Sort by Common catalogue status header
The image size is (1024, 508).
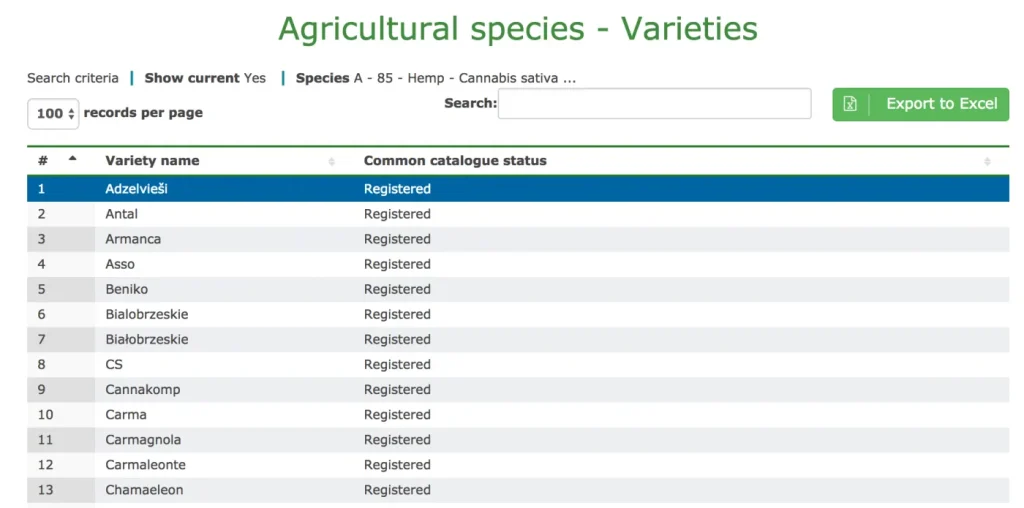(x=455, y=160)
